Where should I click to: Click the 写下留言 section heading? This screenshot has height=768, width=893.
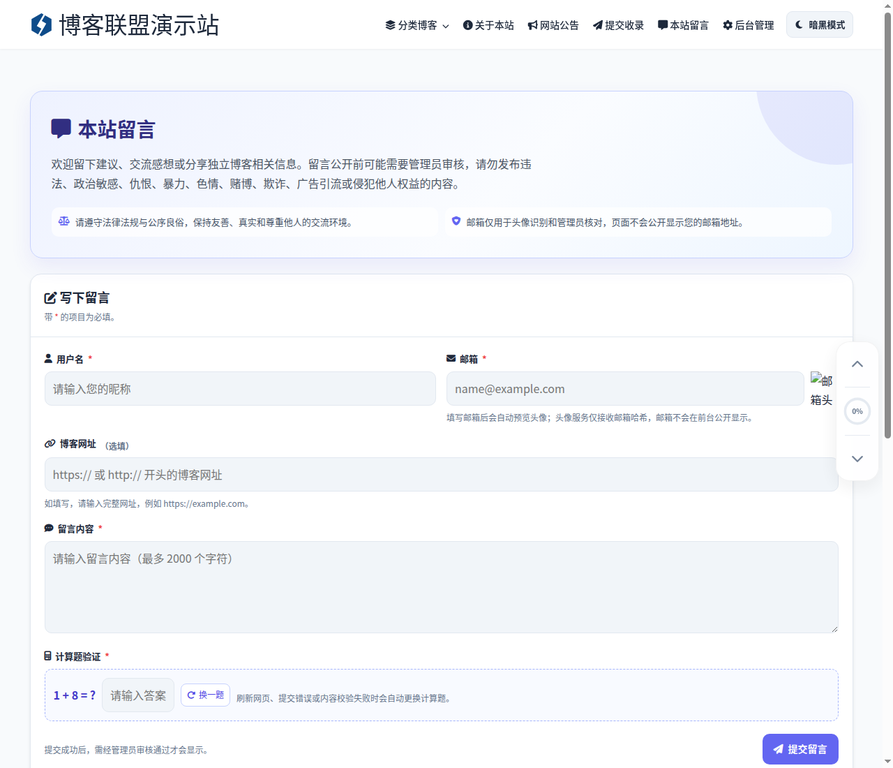(x=85, y=298)
